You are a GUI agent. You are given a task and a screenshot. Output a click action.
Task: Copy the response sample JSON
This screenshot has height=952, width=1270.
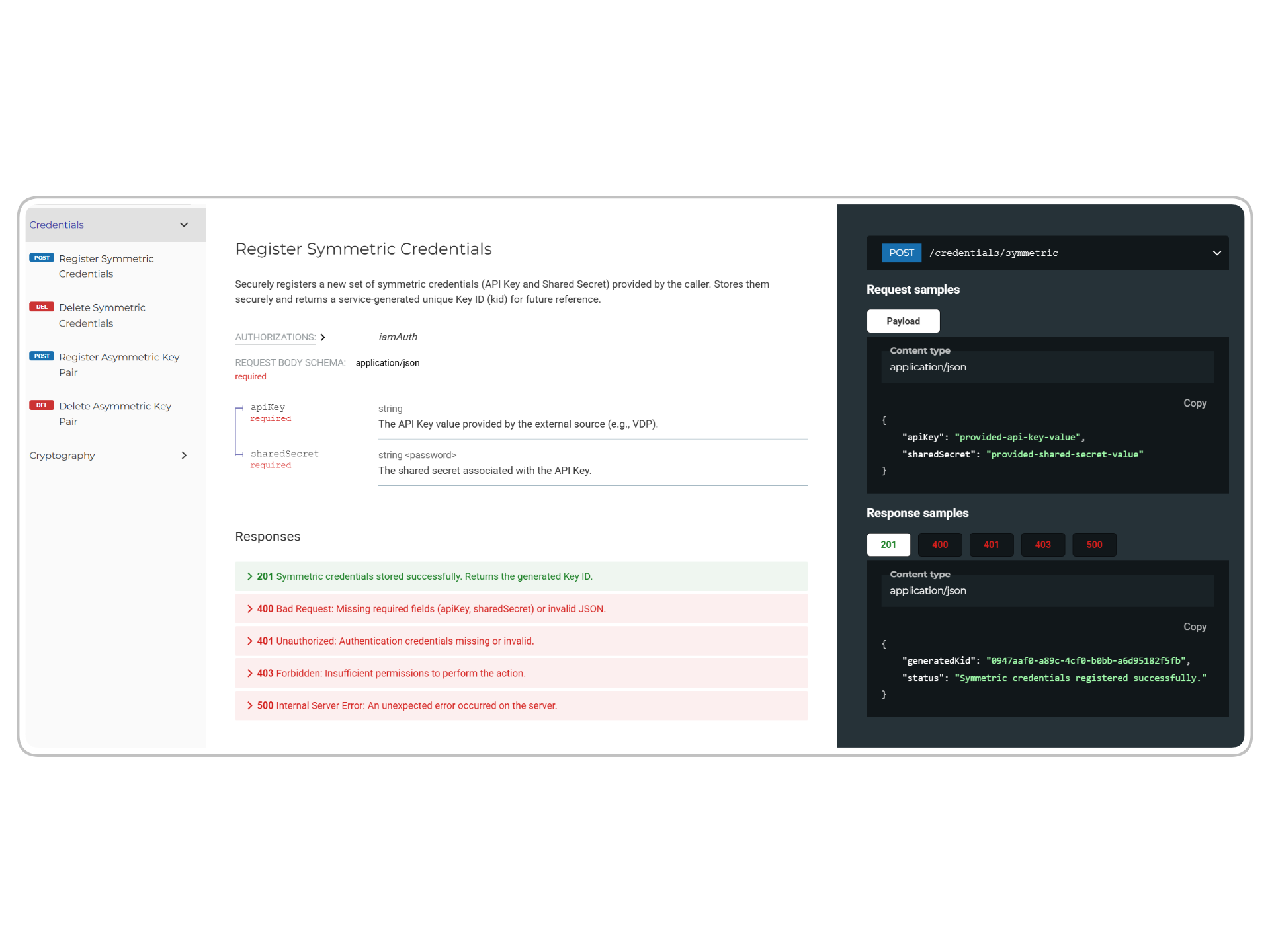pos(1194,627)
